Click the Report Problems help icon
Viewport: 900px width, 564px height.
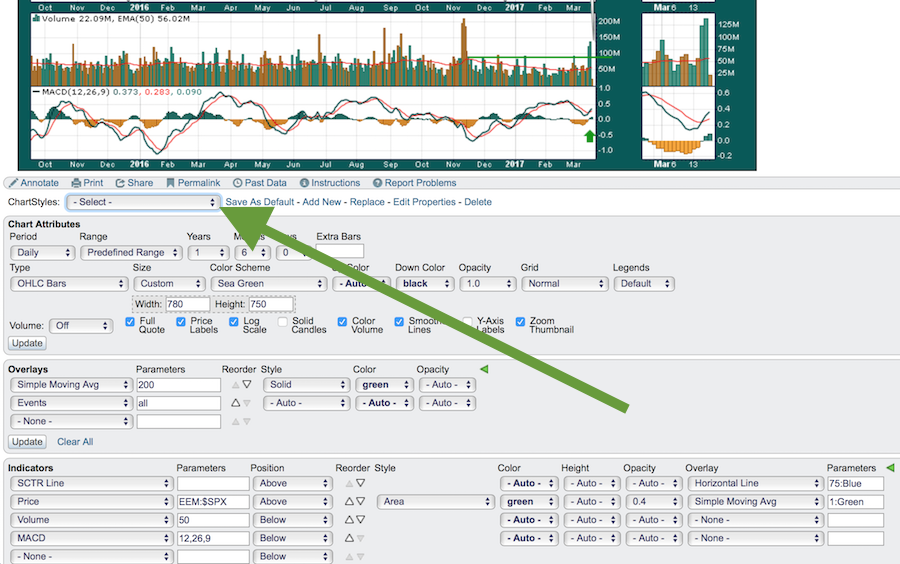pyautogui.click(x=377, y=183)
